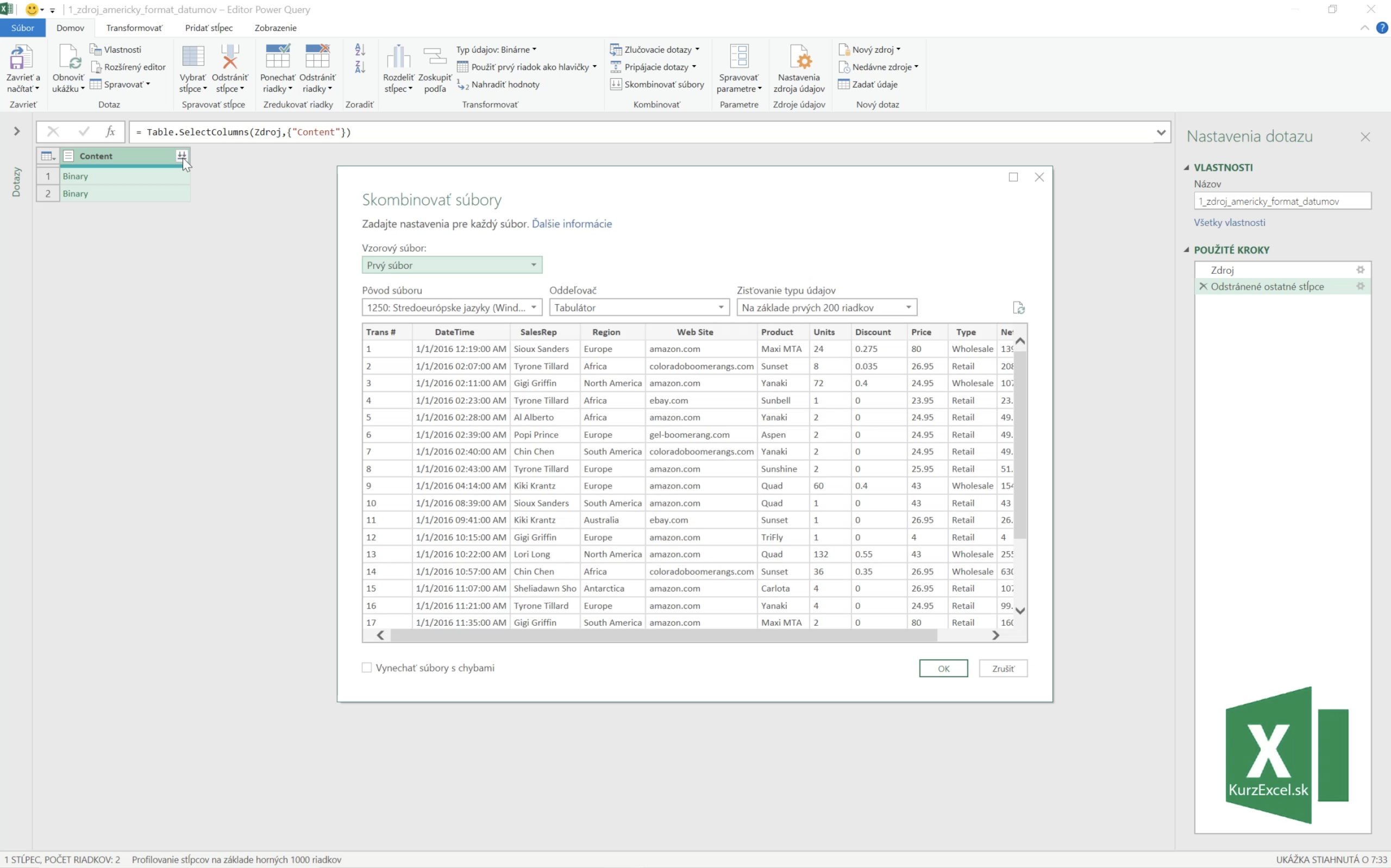Enable Vynechať súbory s chybami checkbox
The image size is (1391, 868).
(x=367, y=668)
